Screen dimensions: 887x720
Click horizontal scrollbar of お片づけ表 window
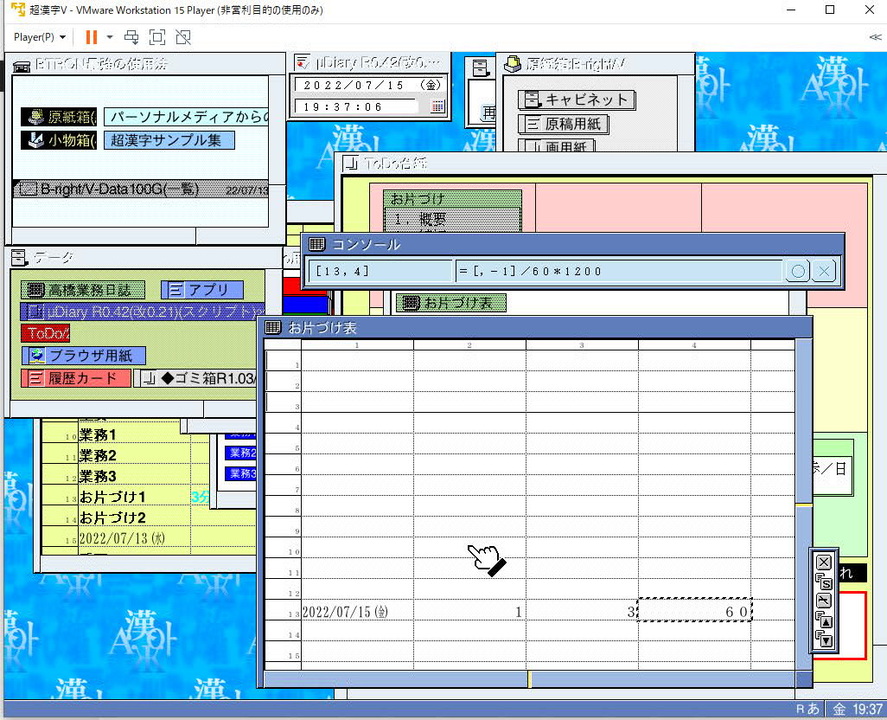click(529, 679)
